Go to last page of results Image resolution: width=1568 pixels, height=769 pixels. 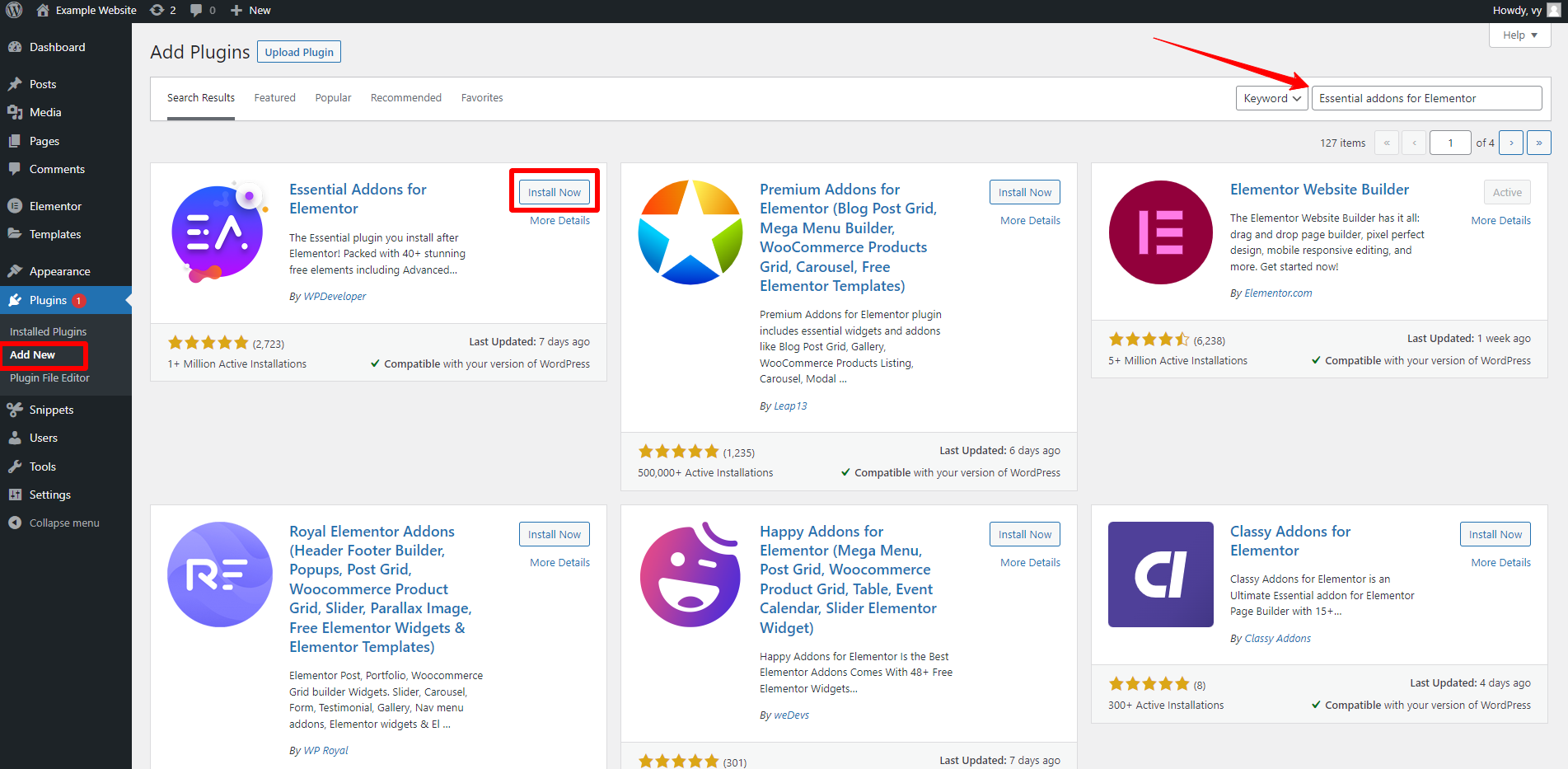click(1539, 143)
